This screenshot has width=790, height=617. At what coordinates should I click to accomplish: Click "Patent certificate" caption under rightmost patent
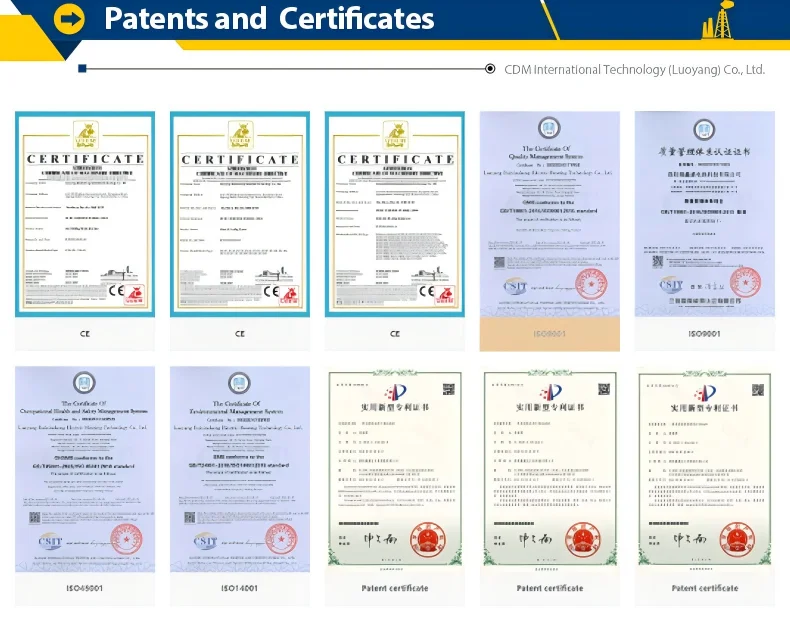tap(705, 588)
